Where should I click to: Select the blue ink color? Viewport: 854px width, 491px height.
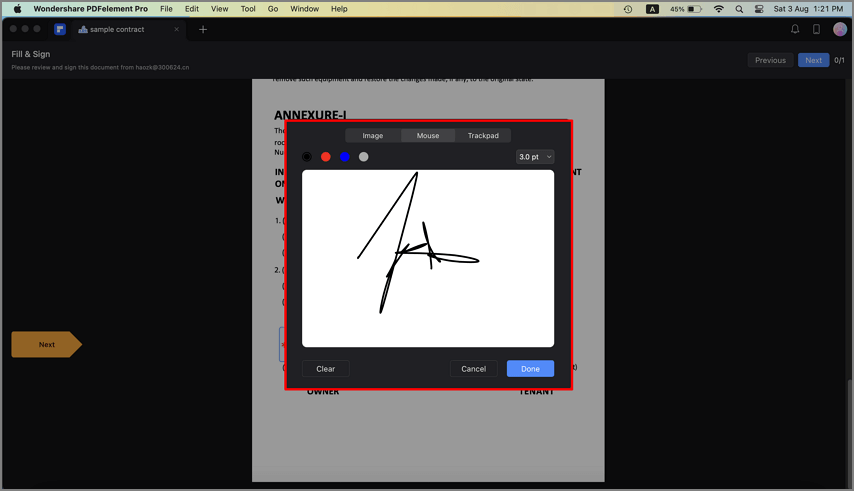(345, 157)
